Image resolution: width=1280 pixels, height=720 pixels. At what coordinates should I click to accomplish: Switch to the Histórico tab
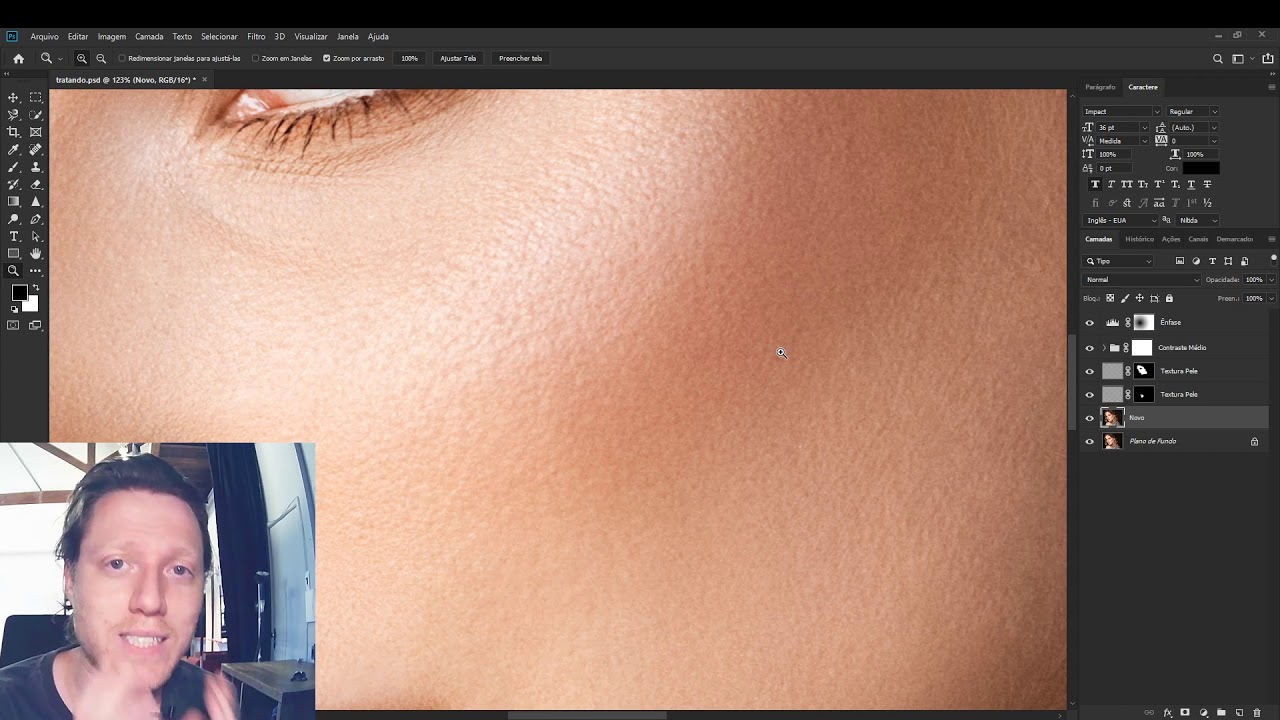click(1139, 239)
